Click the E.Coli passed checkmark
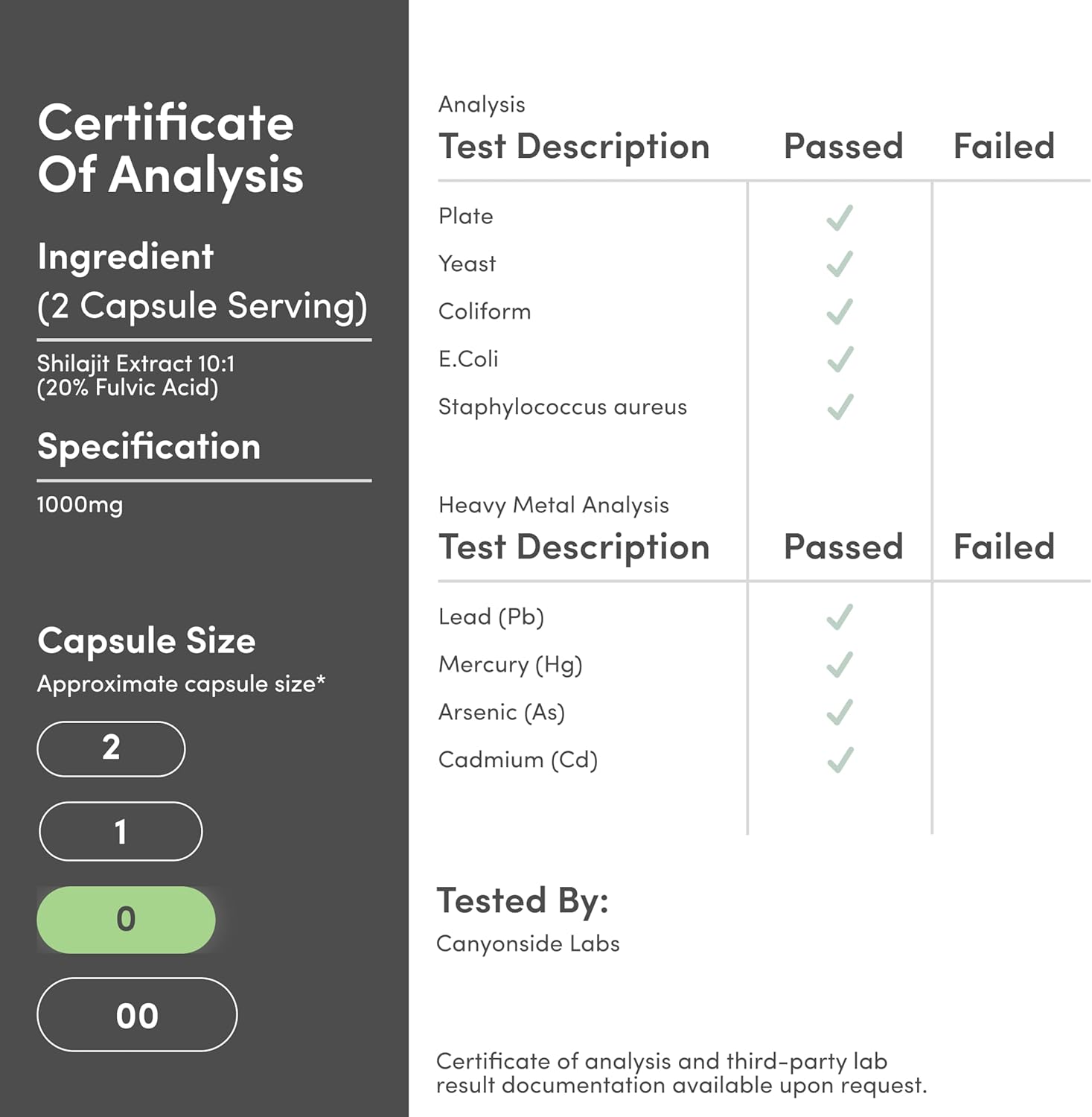Image resolution: width=1092 pixels, height=1117 pixels. pos(840,360)
